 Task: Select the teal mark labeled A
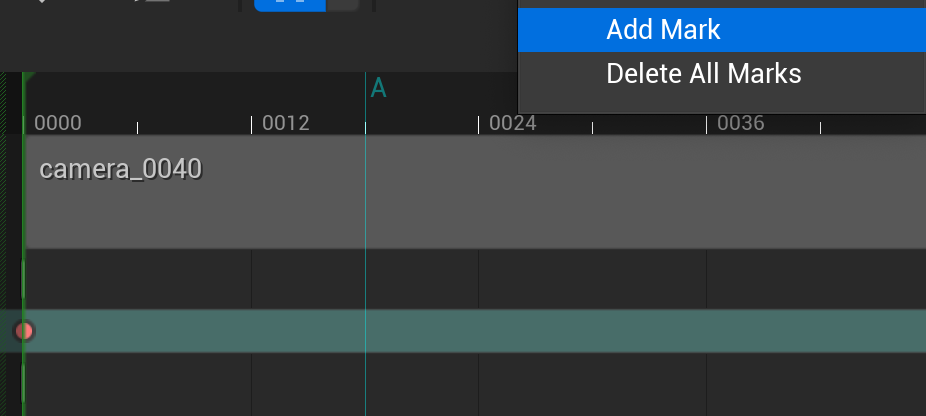point(378,89)
